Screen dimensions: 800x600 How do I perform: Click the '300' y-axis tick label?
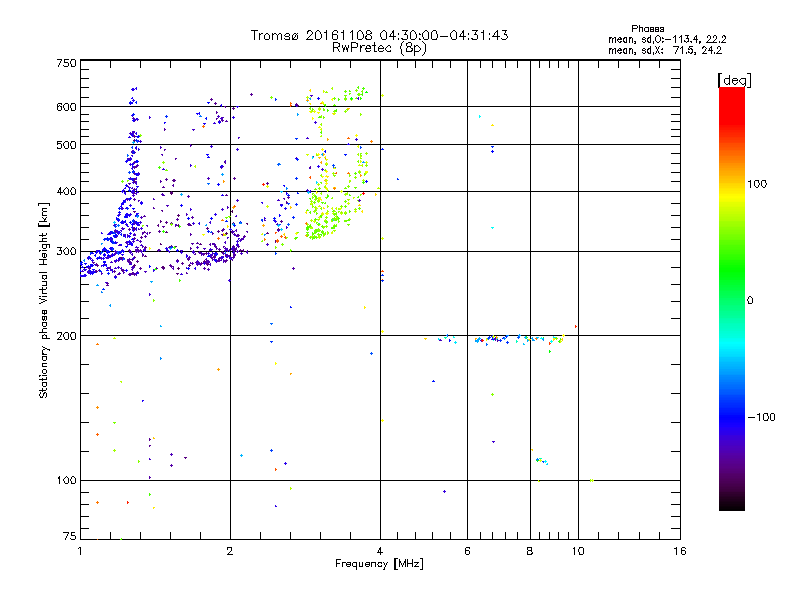pos(66,252)
